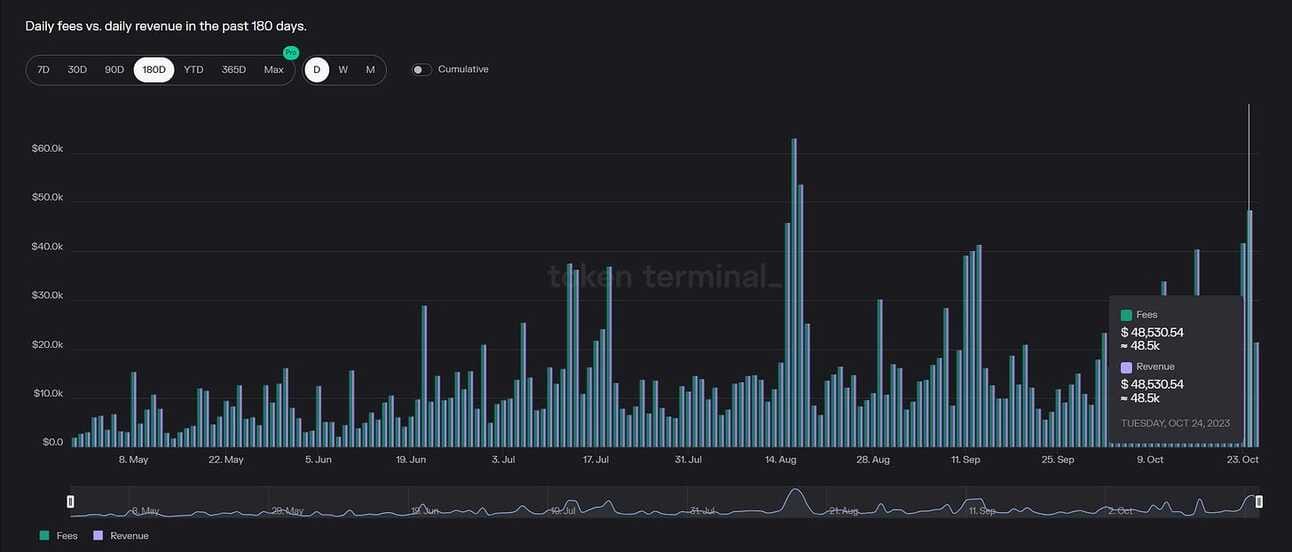
Task: Click the green Pro badge
Action: (x=291, y=52)
